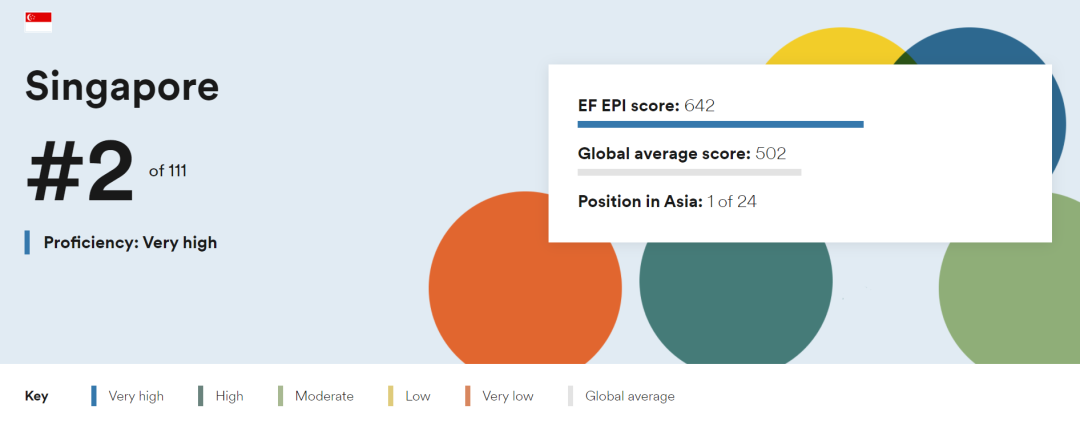Select the #2 ranking number
1080x421 pixels.
click(x=80, y=172)
